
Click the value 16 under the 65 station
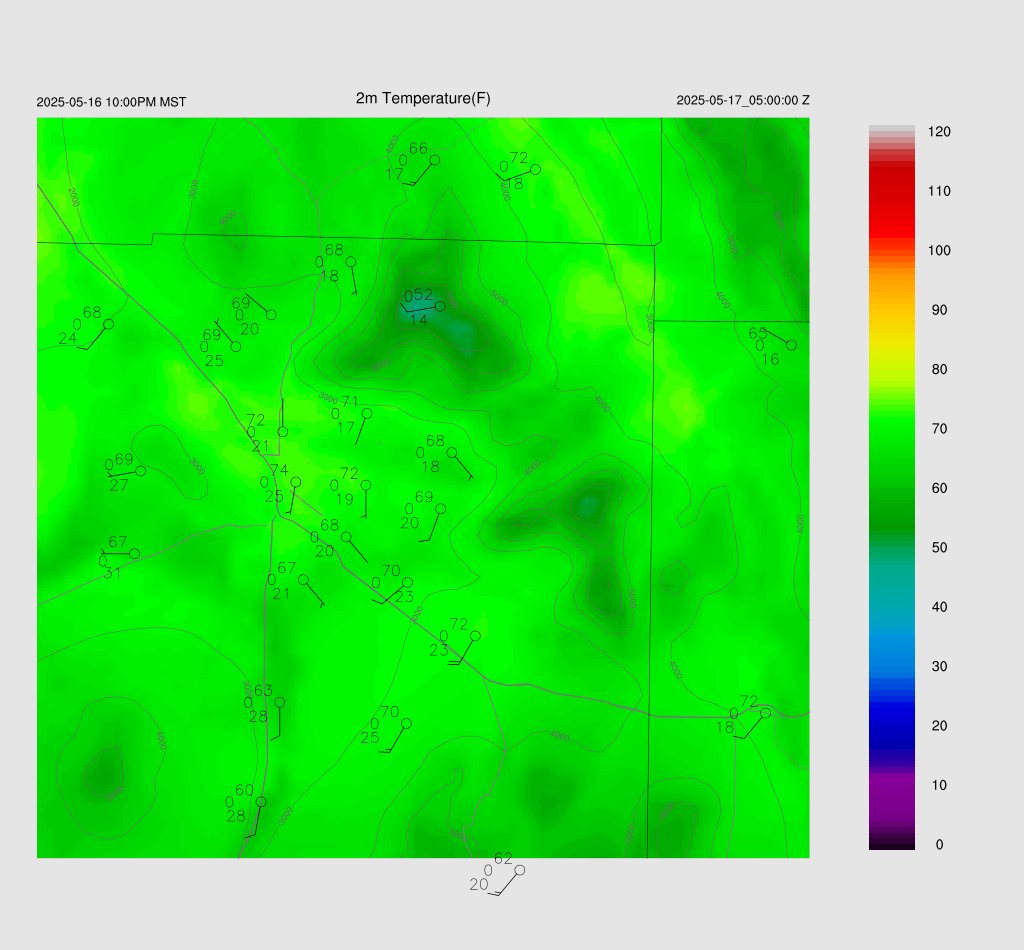(770, 359)
